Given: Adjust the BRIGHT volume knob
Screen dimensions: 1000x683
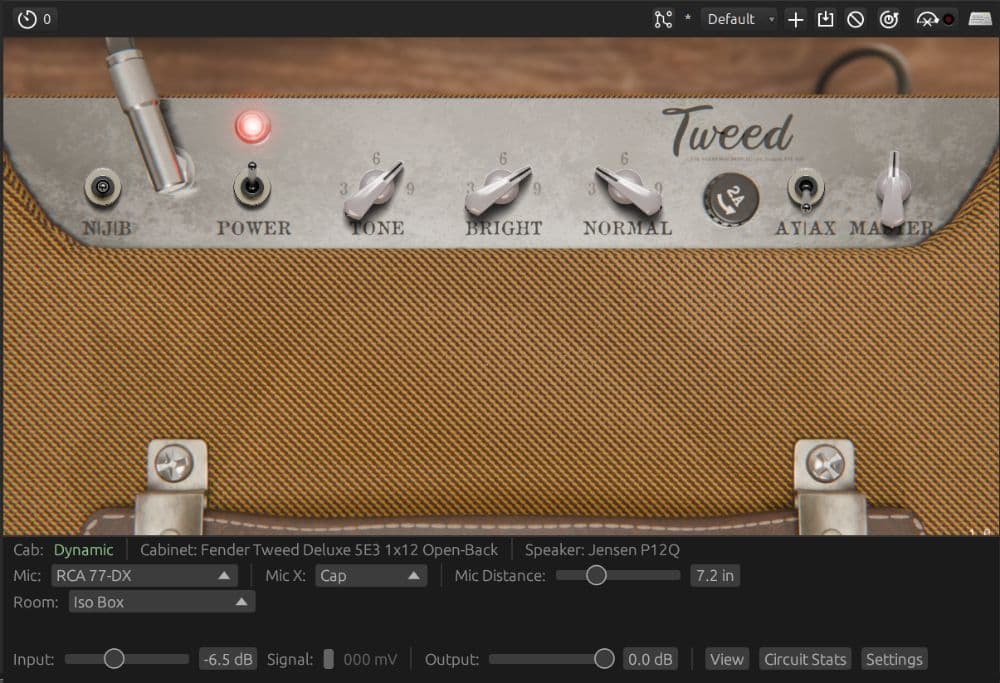Looking at the screenshot, I should pos(500,189).
